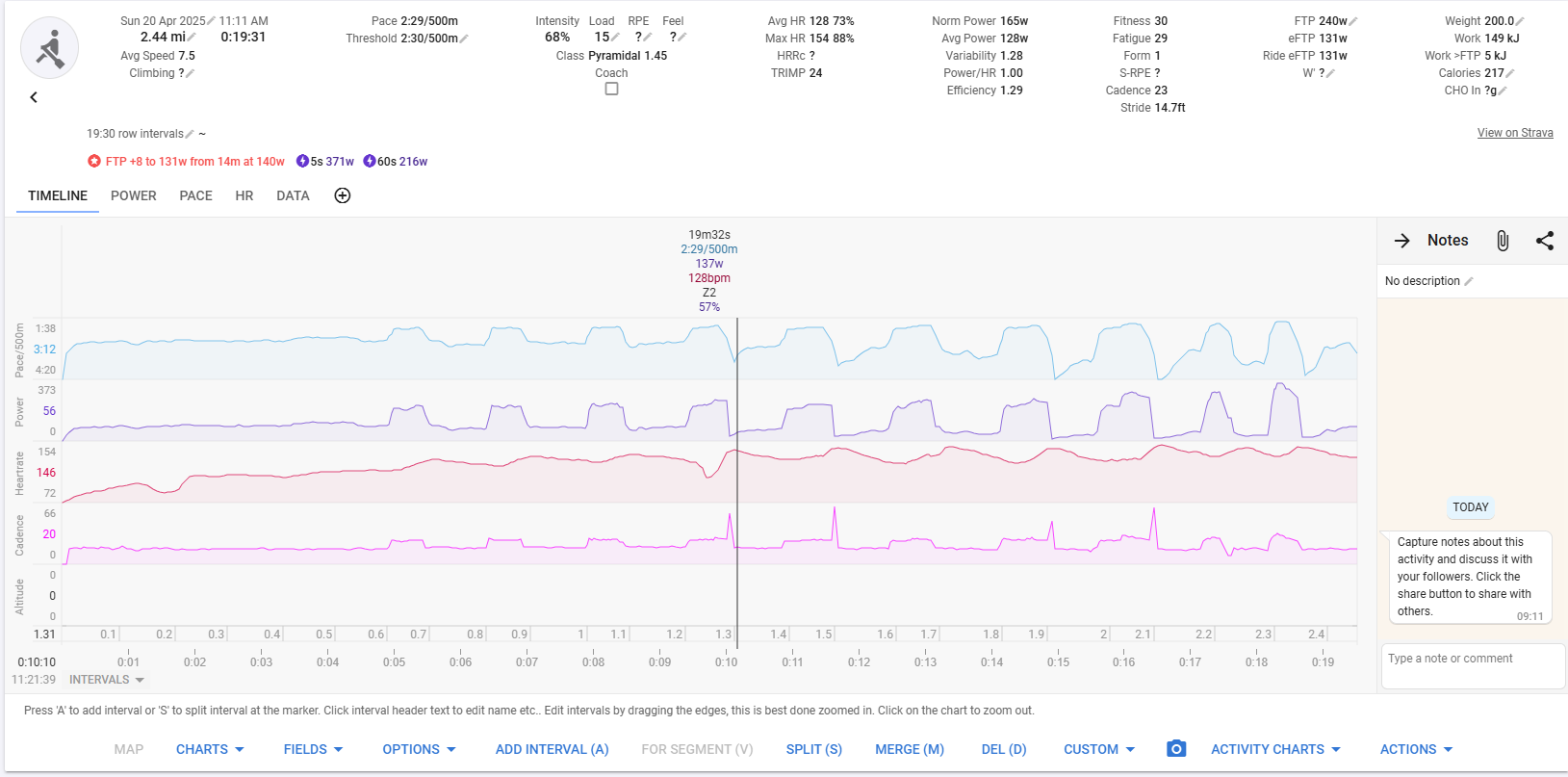Edit the W' value pencil icon

point(1330,73)
